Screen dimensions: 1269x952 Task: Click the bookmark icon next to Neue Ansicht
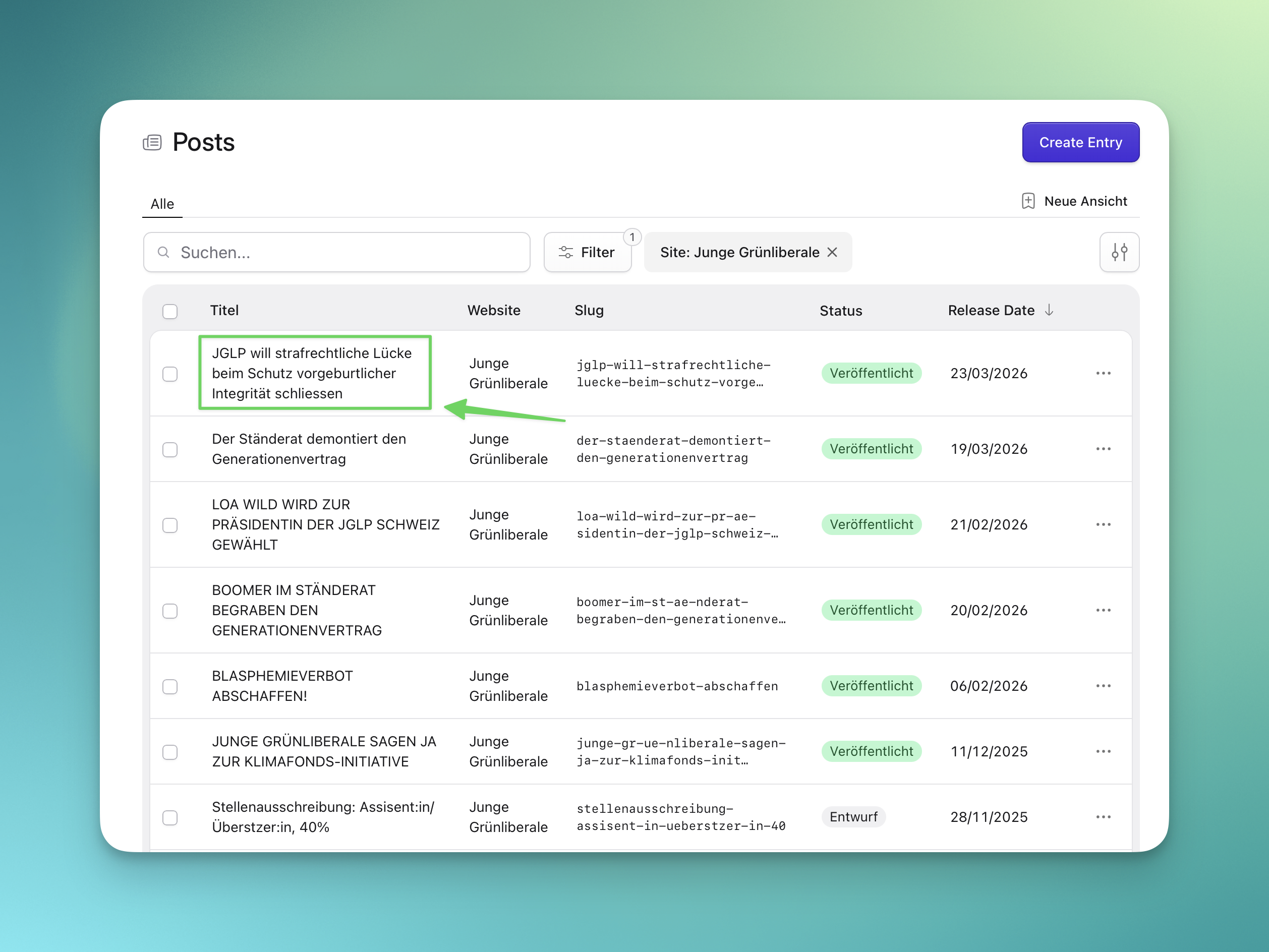point(1028,201)
